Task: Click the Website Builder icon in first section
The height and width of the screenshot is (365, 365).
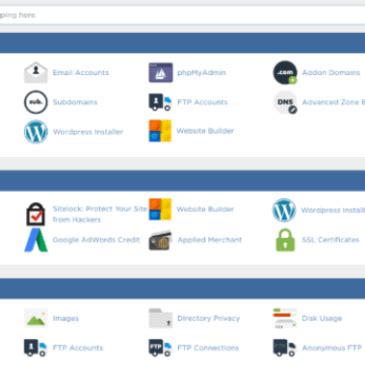Action: [160, 131]
